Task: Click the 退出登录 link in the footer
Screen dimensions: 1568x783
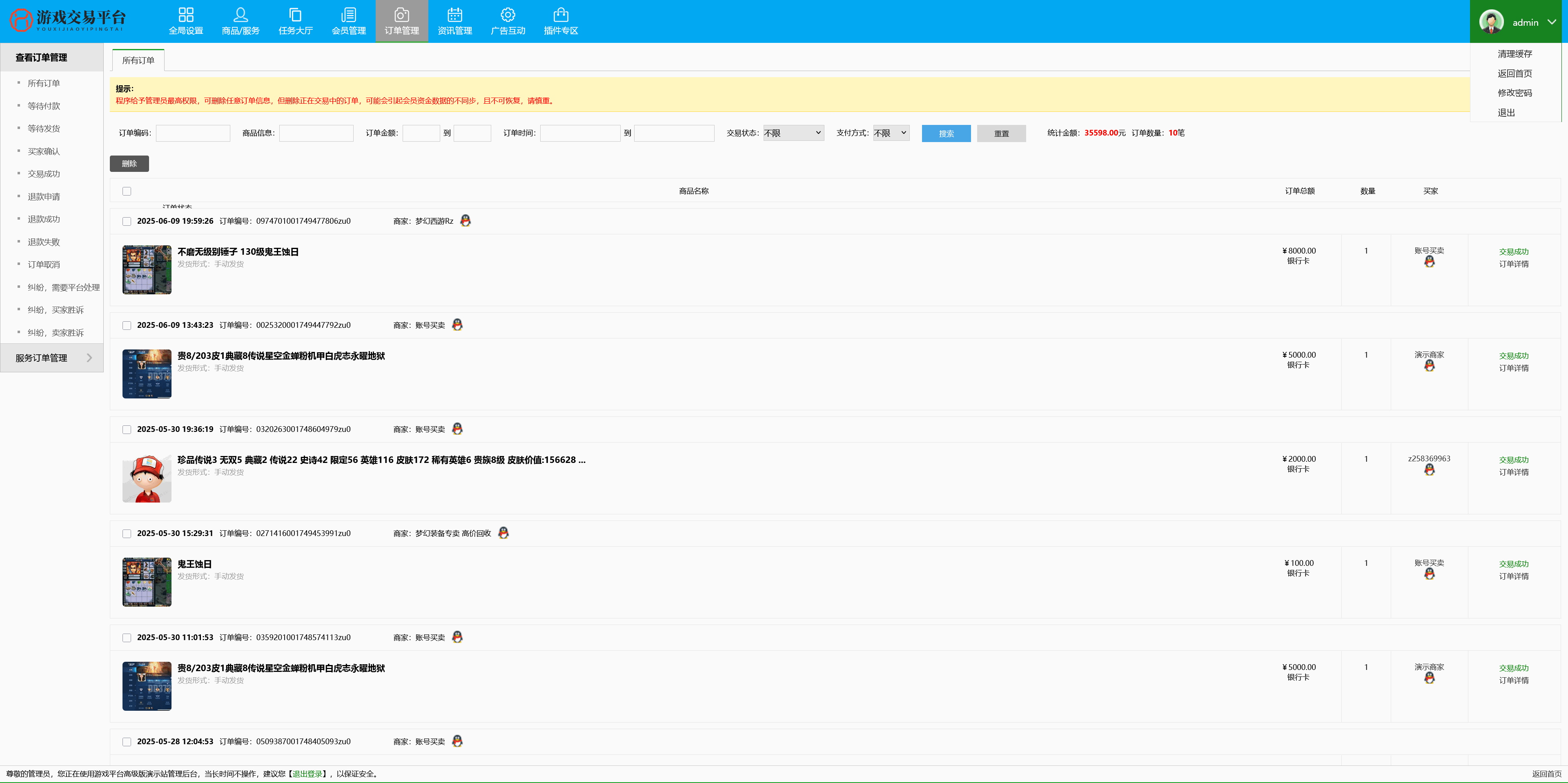Action: 307,774
